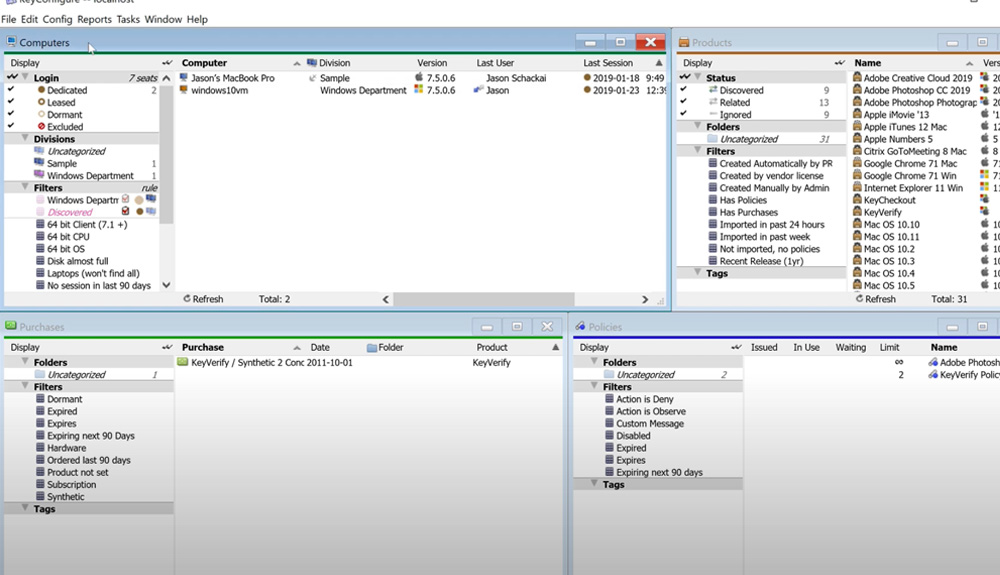
Task: Collapse the Status section in Products
Action: 698,77
